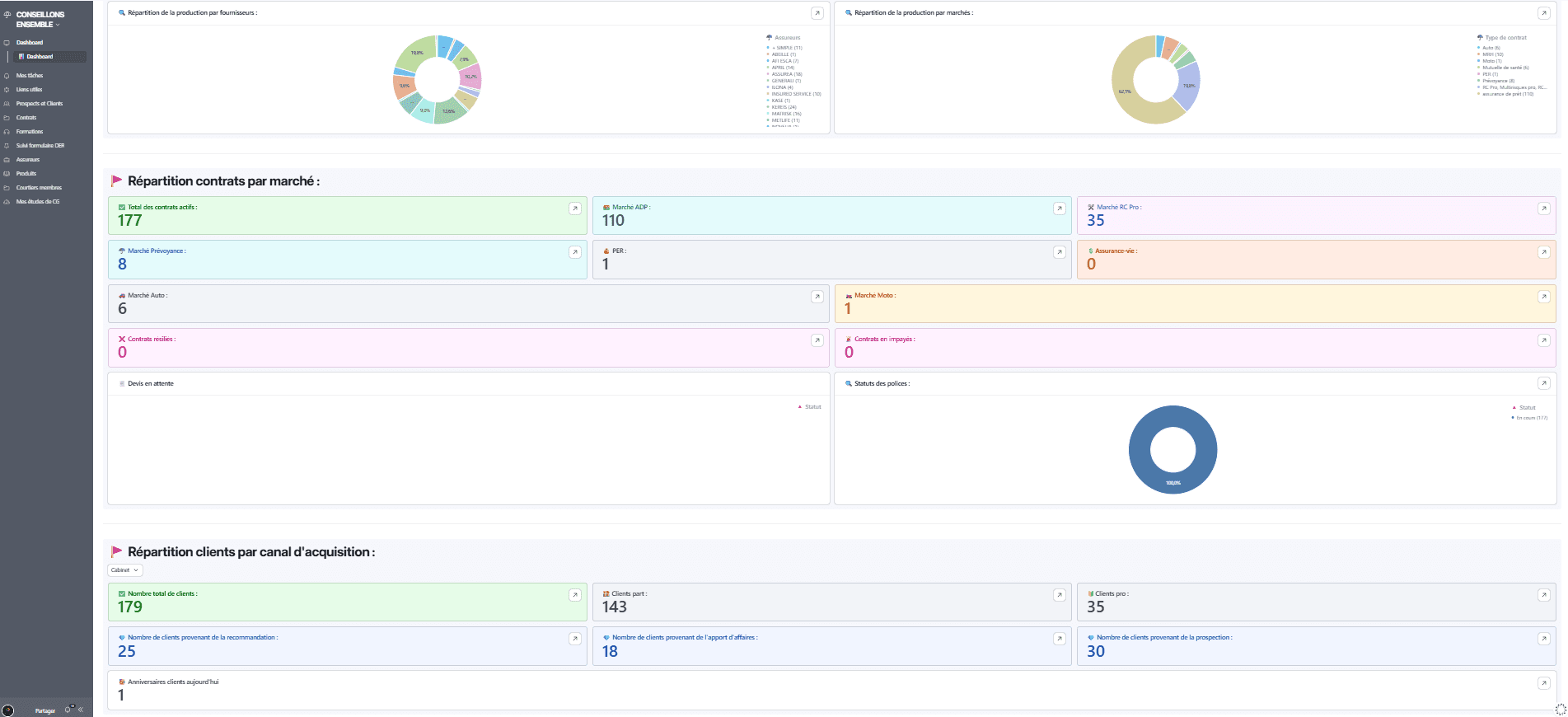Open Mes études de CG link

[x=37, y=202]
